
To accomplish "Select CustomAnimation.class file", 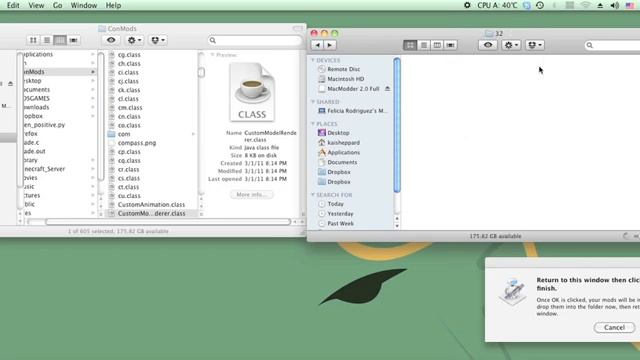I will (x=151, y=204).
